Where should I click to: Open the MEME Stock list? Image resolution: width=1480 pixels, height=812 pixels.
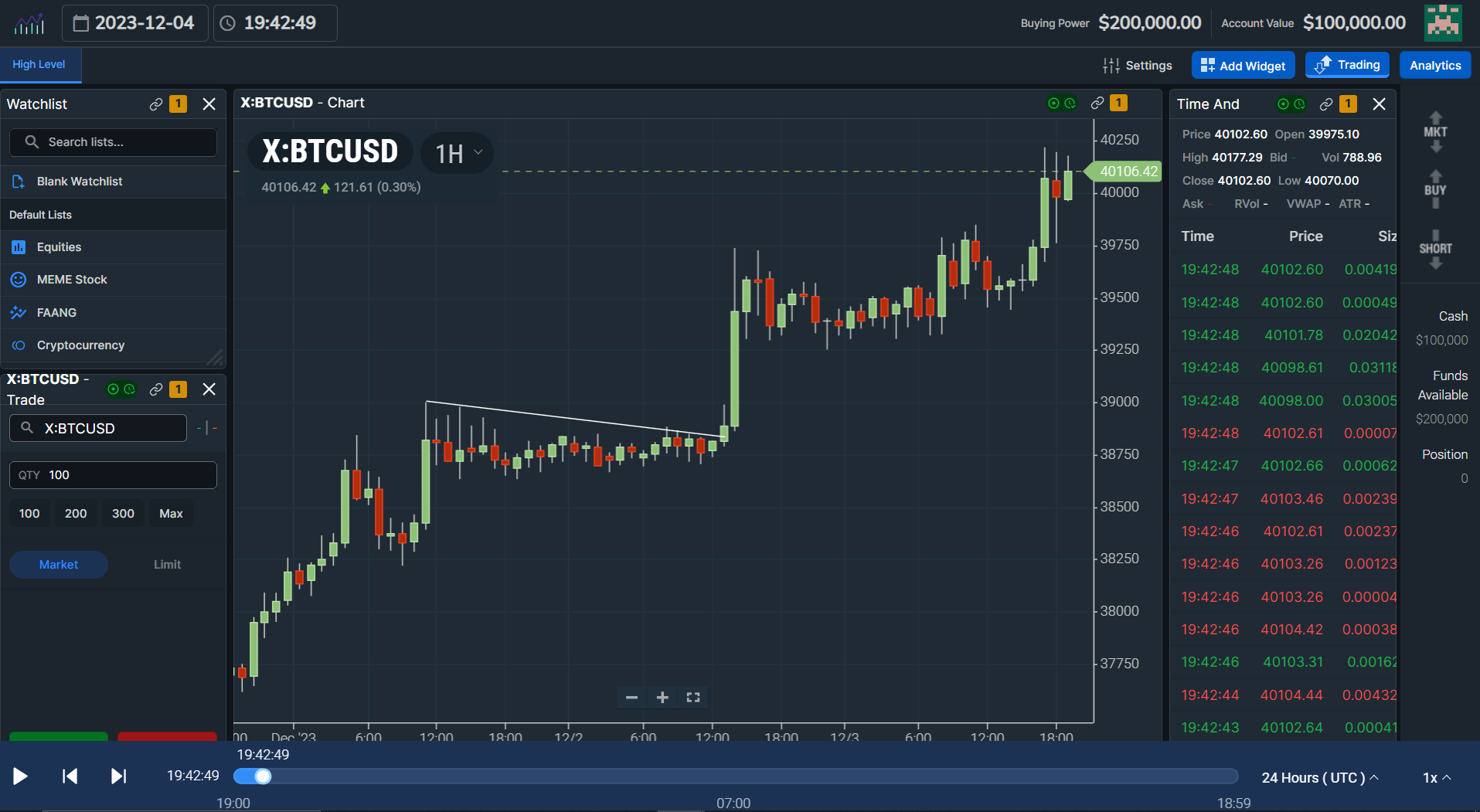click(x=72, y=279)
